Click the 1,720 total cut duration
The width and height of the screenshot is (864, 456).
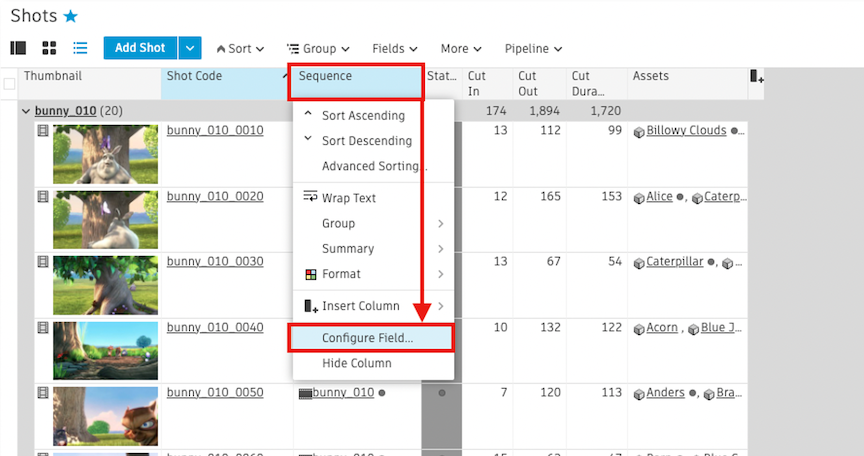coord(606,111)
